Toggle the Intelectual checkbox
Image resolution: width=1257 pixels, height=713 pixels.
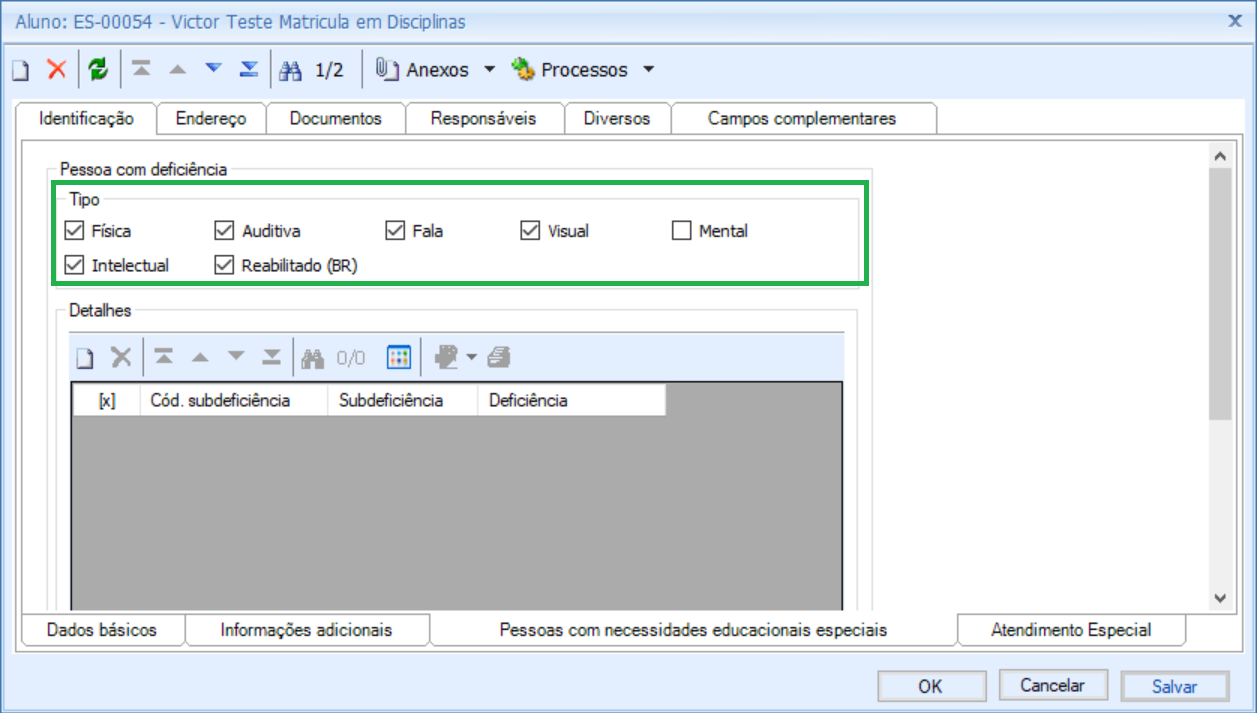pyautogui.click(x=73, y=265)
